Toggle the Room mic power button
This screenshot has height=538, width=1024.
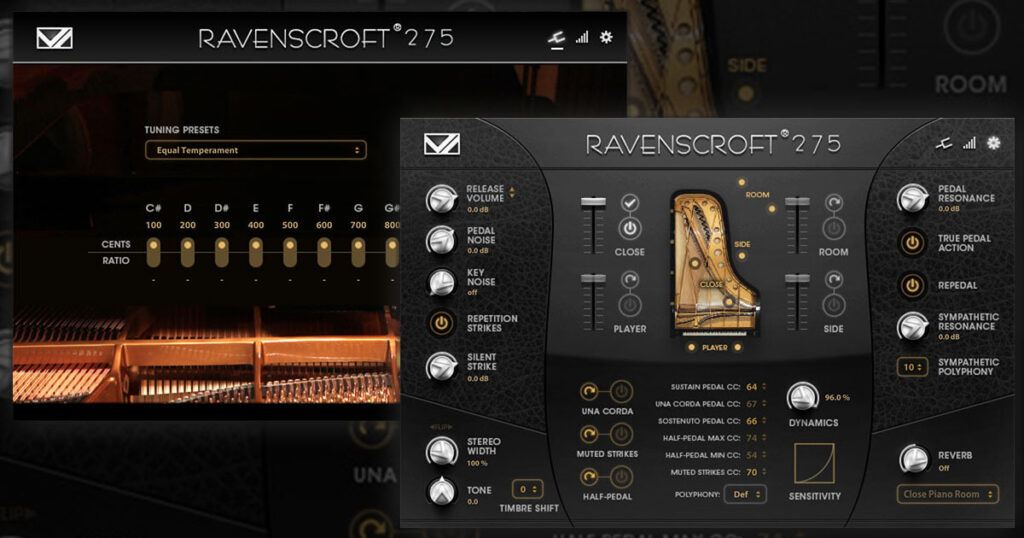tap(833, 229)
